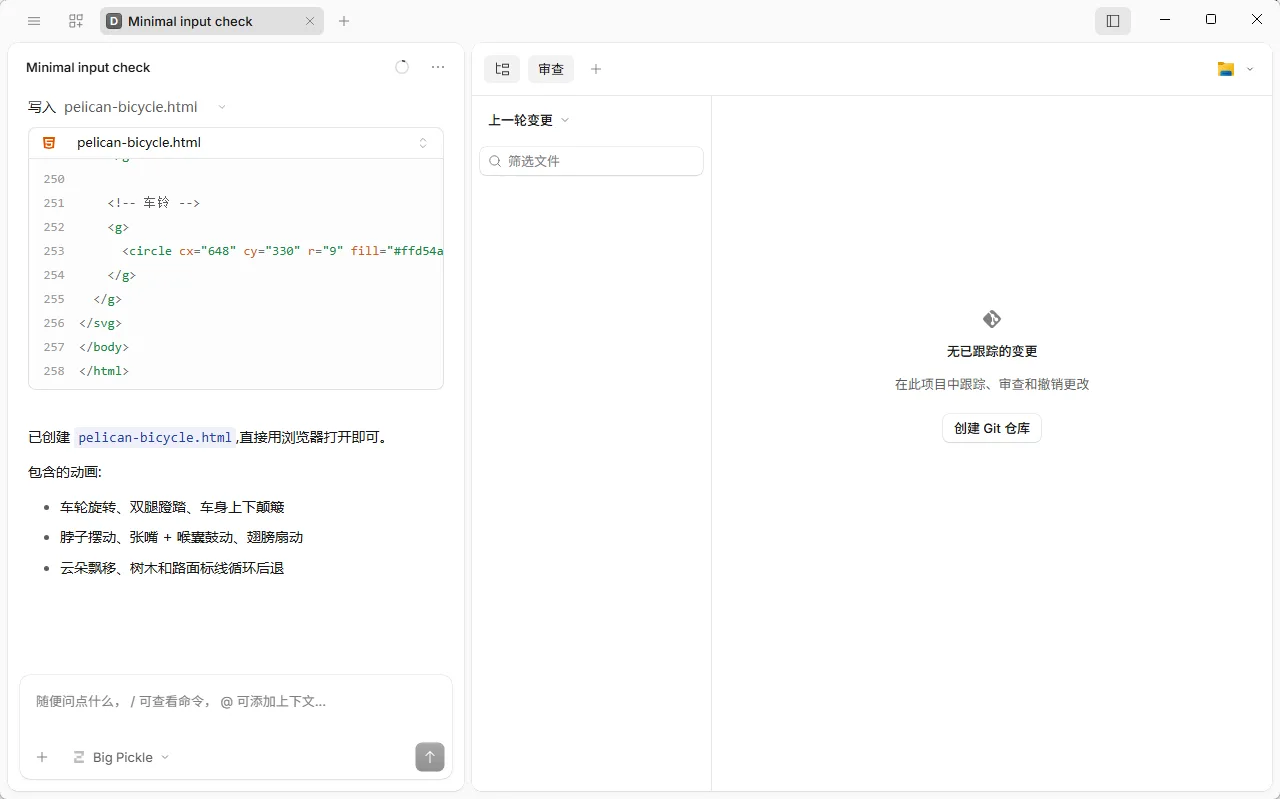The width and height of the screenshot is (1280, 799).
Task: Add an attachment with plus icon
Action: (x=42, y=757)
